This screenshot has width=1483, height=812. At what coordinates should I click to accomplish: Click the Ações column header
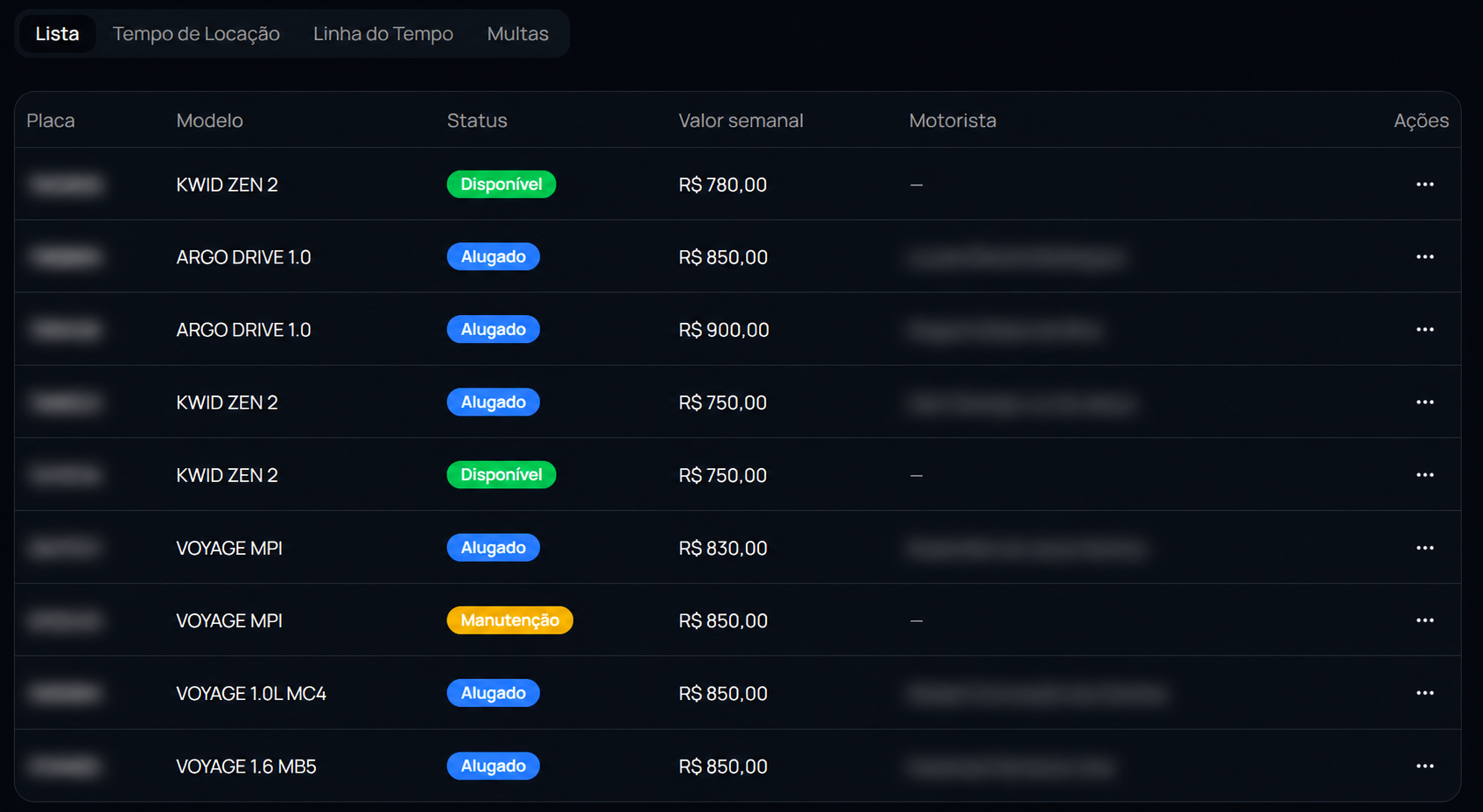1421,121
